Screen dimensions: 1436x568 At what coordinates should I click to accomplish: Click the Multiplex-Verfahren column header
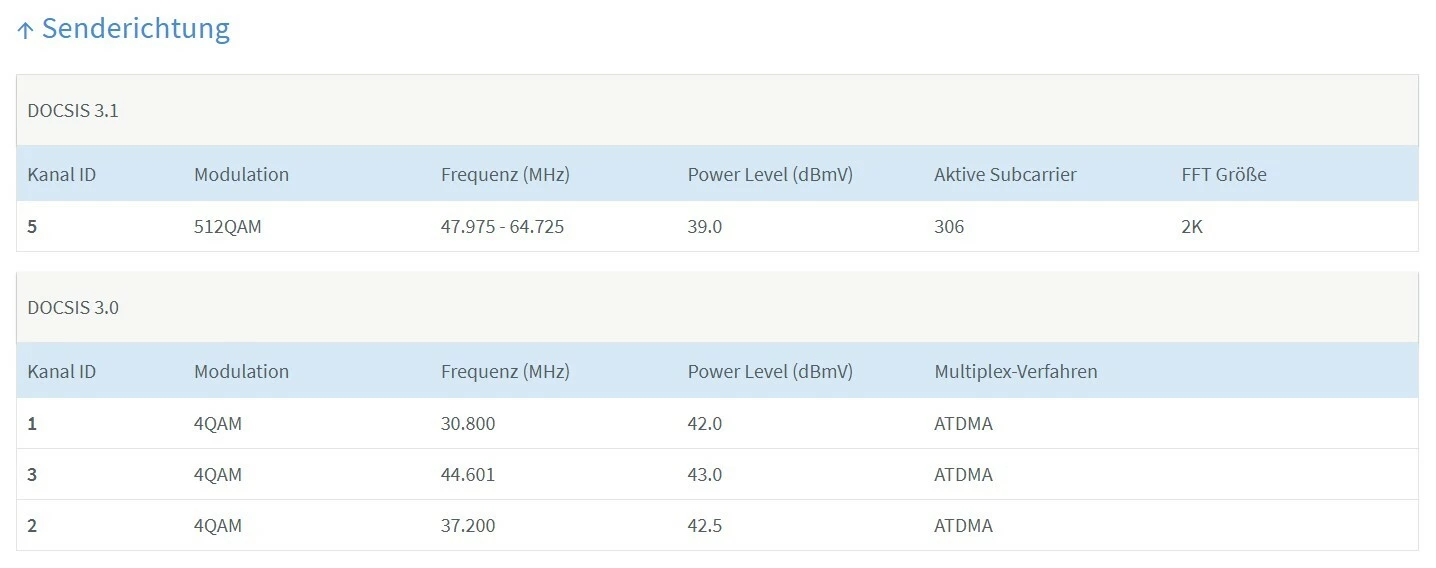(1015, 371)
